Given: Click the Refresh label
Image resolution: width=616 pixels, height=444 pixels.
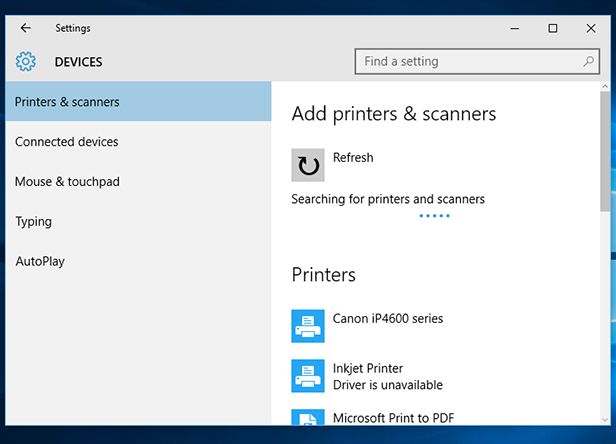Looking at the screenshot, I should pyautogui.click(x=353, y=158).
